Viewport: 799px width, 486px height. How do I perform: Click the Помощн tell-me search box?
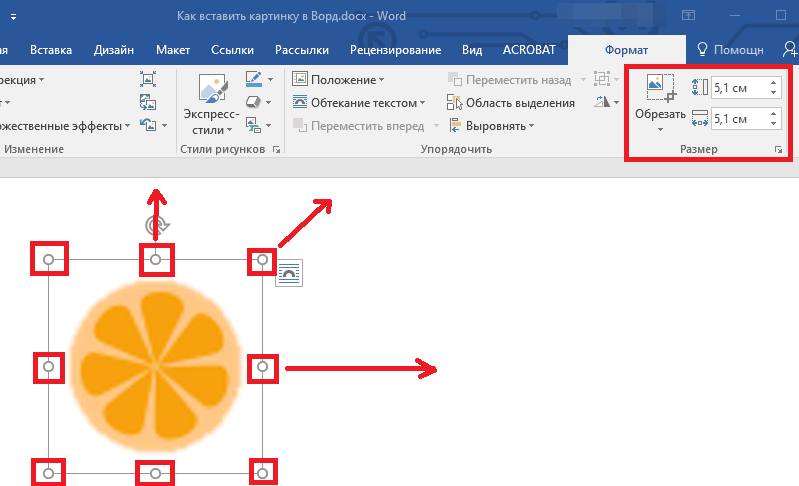730,50
